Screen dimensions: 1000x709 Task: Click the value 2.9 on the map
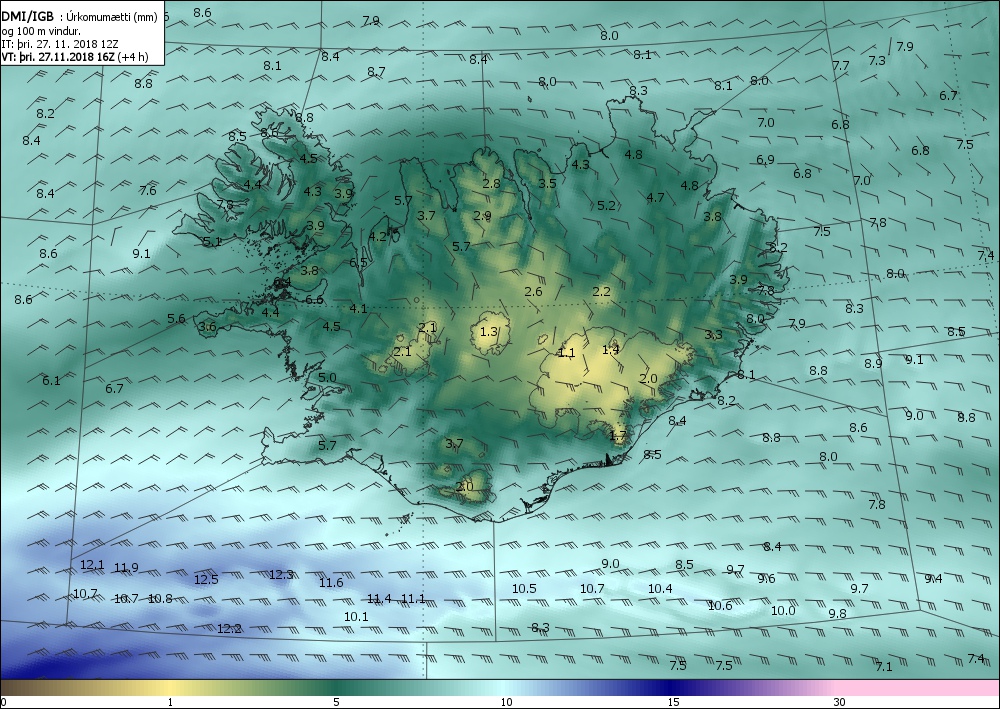482,216
